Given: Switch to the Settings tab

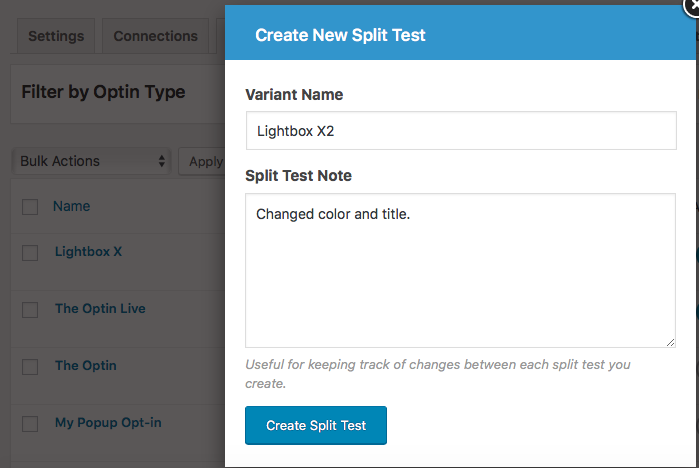Looking at the screenshot, I should coord(56,36).
